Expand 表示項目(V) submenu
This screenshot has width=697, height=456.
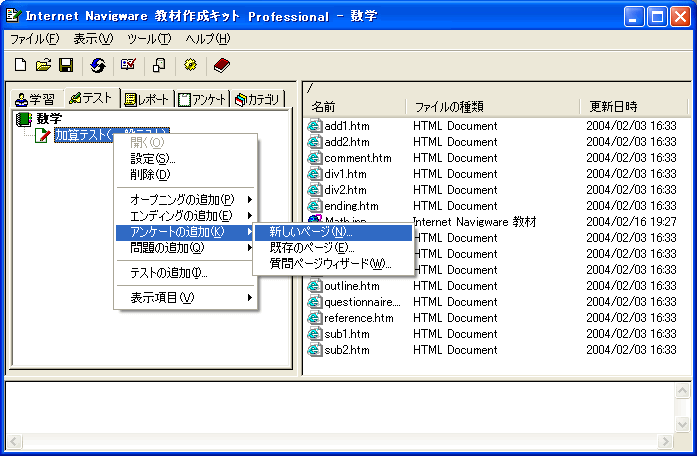(x=186, y=297)
